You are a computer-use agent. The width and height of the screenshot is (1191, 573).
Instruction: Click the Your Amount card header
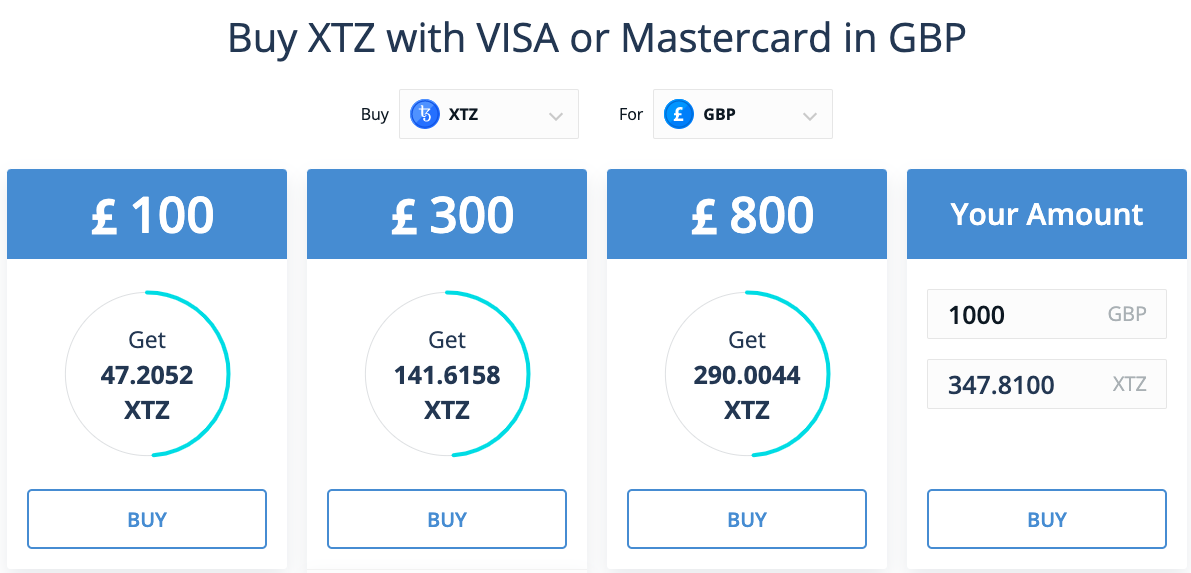[1047, 214]
